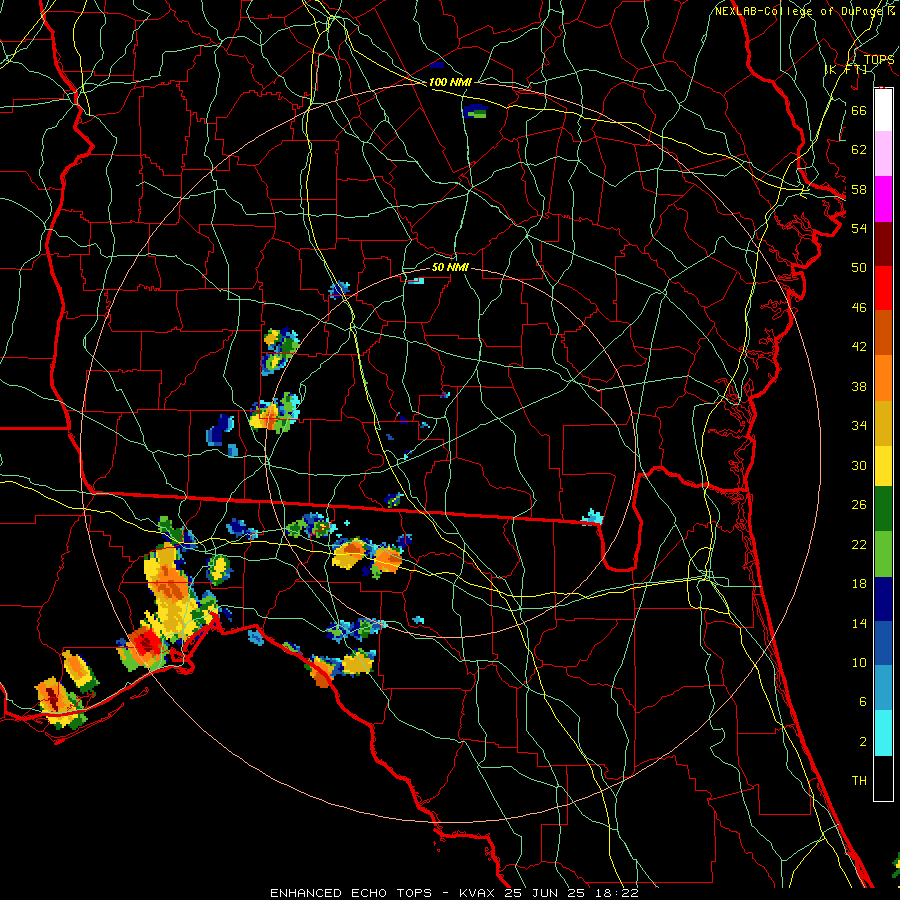This screenshot has width=900, height=900.
Task: Click the (K FT) units label
Action: coord(845,69)
